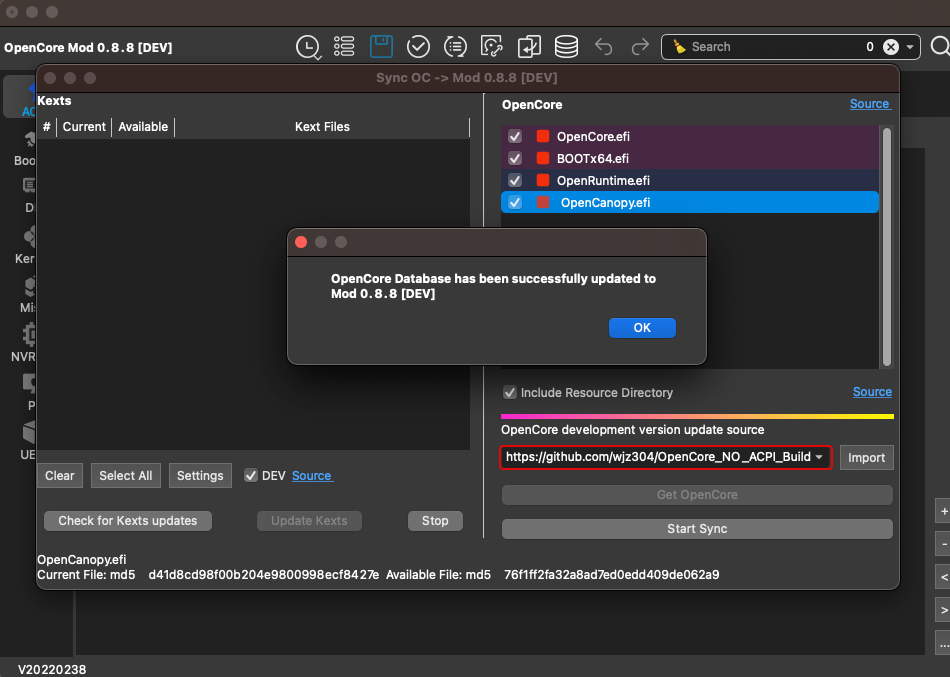This screenshot has height=677, width=950.
Task: Open the Kexts Settings button
Action: point(200,476)
